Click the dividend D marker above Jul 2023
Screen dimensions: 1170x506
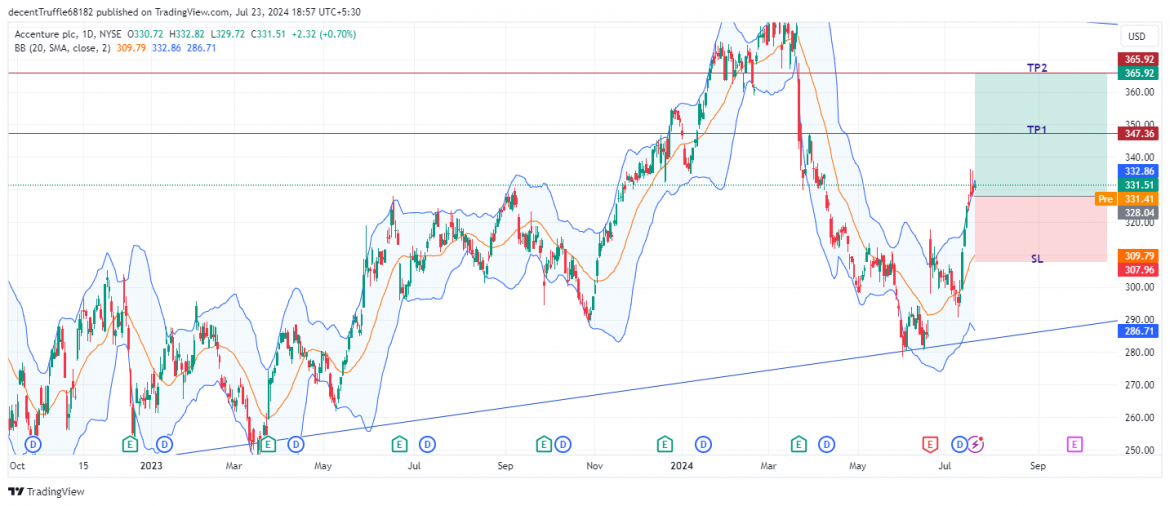point(427,443)
